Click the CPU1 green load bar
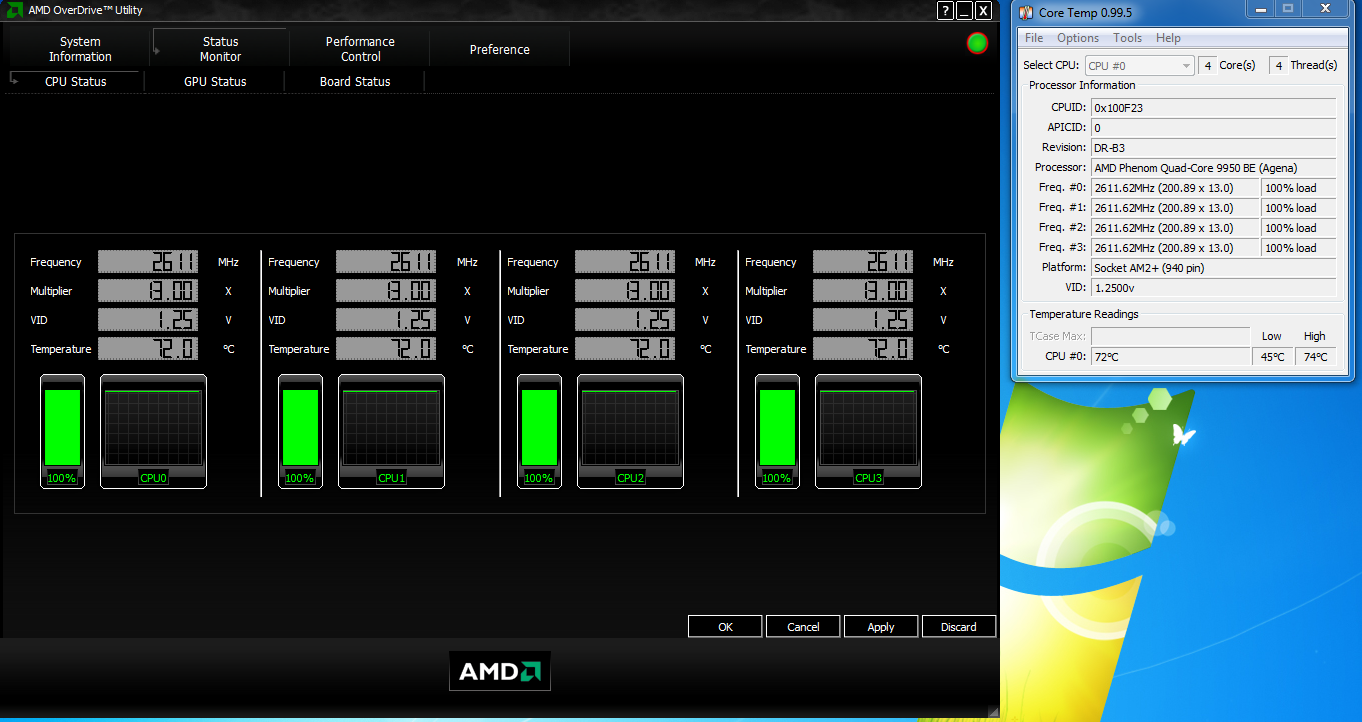The width and height of the screenshot is (1362, 722). (300, 428)
